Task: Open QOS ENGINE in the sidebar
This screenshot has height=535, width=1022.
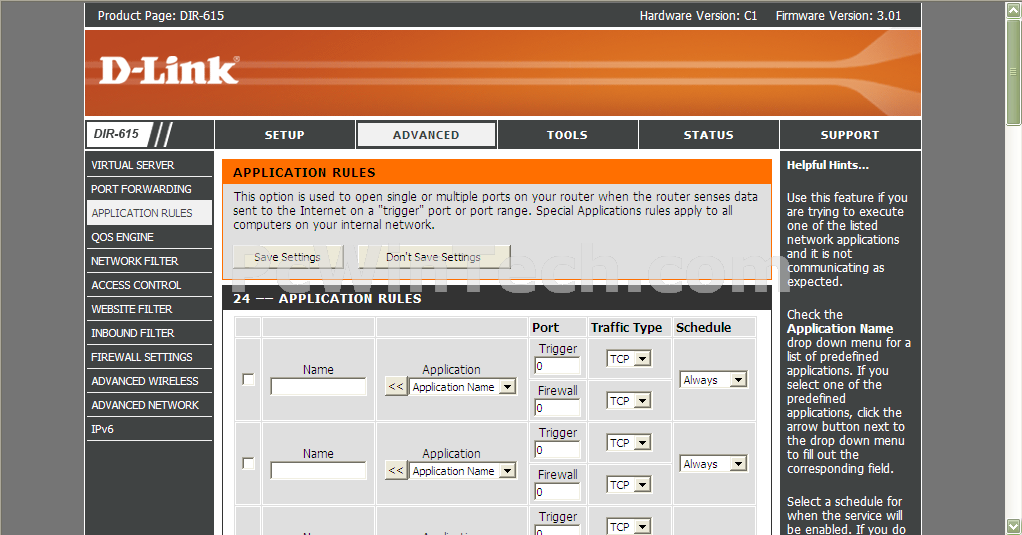Action: [x=149, y=237]
